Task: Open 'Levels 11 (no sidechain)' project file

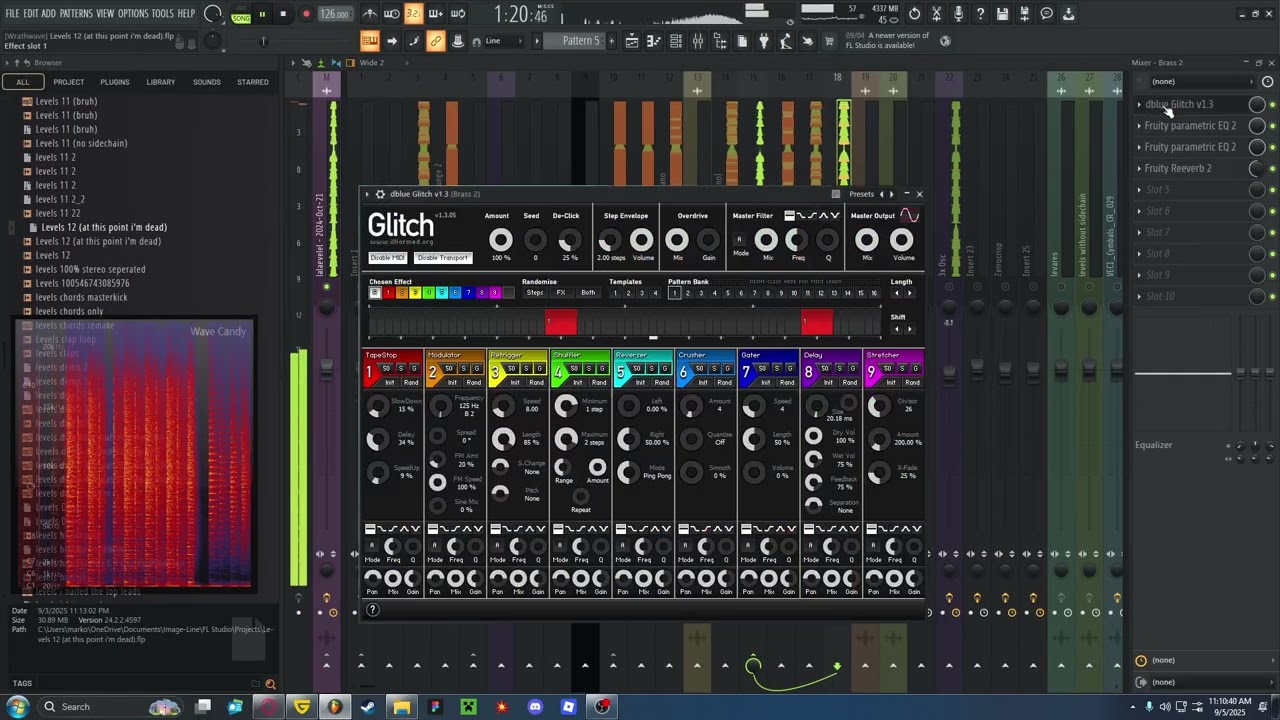Action: (81, 143)
